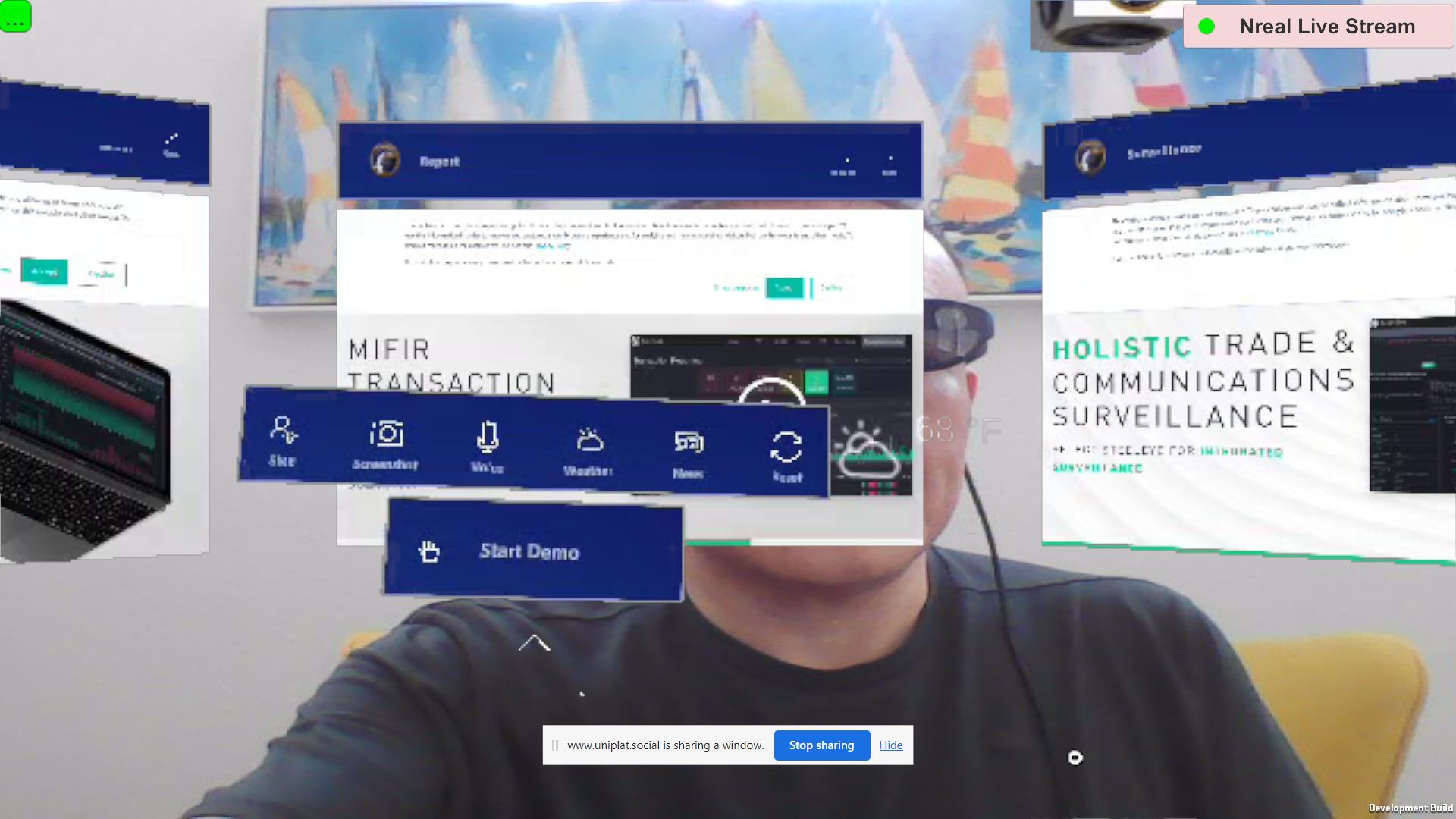Take a capture with Screenshot icon
Screen dimensions: 1456x819
[x=386, y=444]
